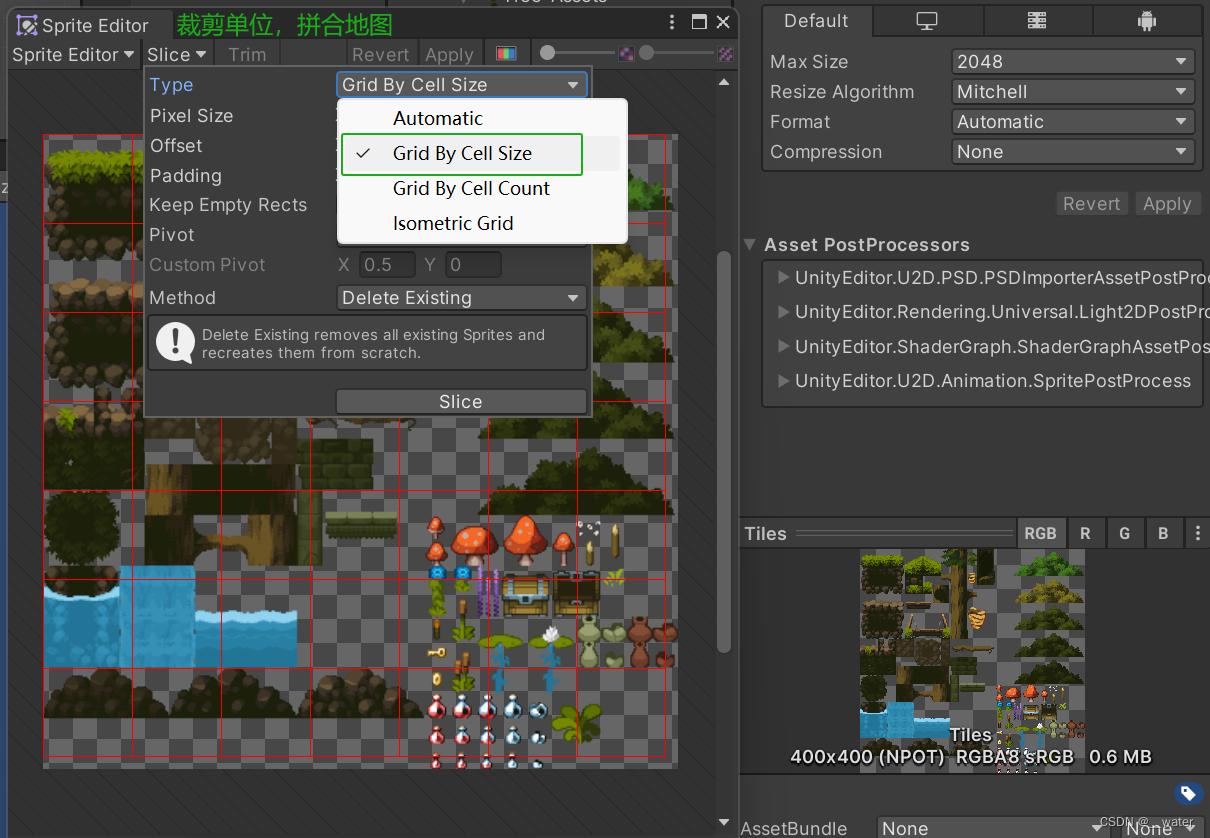The height and width of the screenshot is (838, 1210).
Task: Expand the PSDImporterAssetPostProcessor entry
Action: [785, 277]
